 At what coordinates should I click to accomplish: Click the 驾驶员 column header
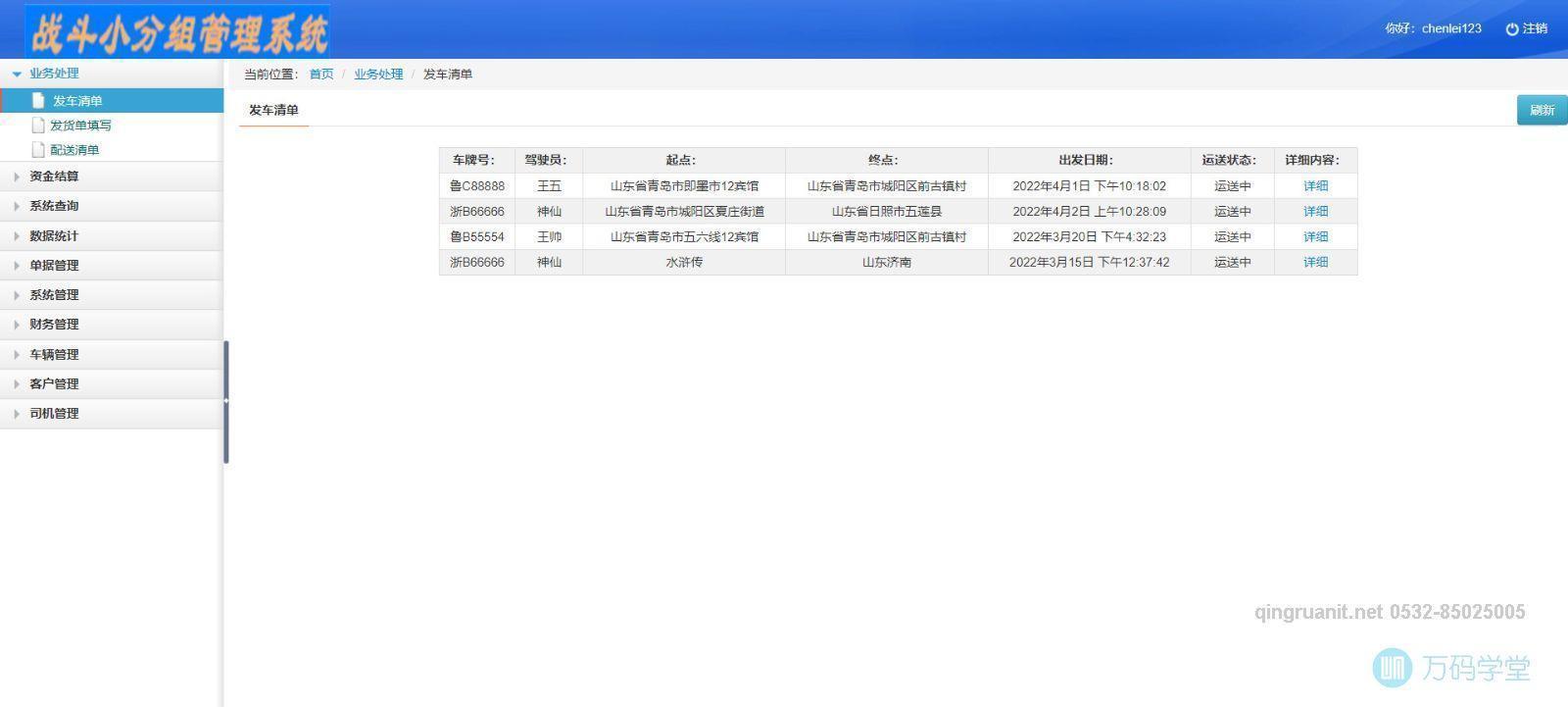click(x=549, y=160)
